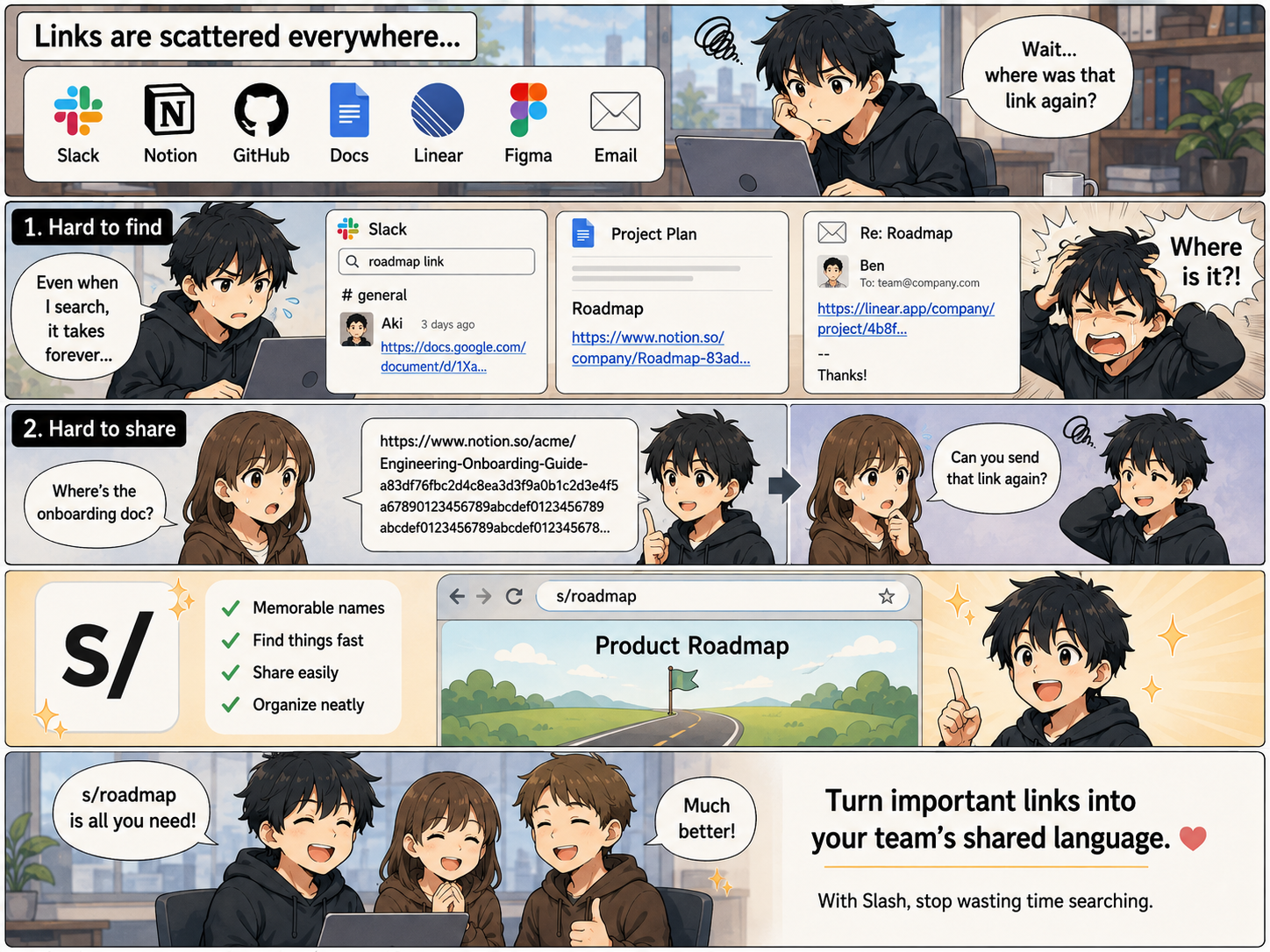The image size is (1270, 952).
Task: Click the checkmark beside Memorable names
Action: point(231,607)
